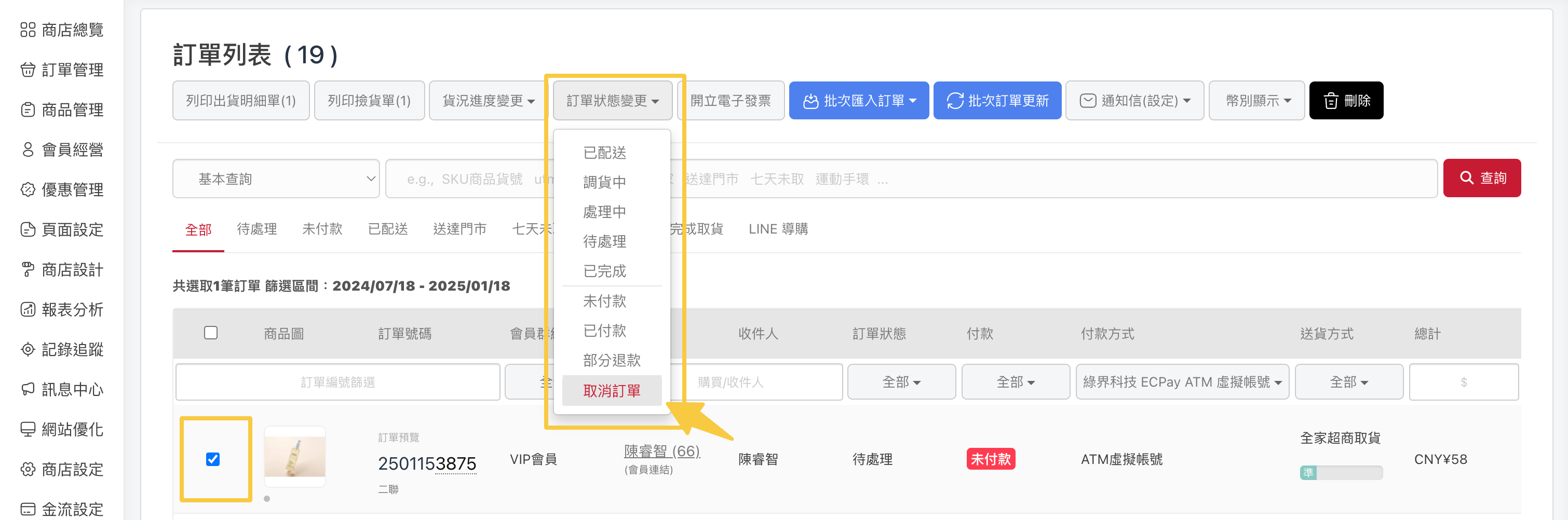This screenshot has width=1568, height=520.
Task: Select 處理中 in status menu
Action: tap(612, 212)
